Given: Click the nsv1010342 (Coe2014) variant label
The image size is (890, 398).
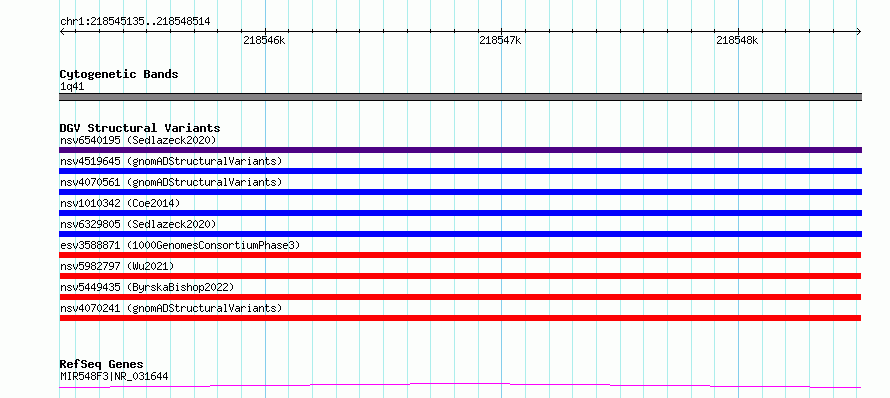Looking at the screenshot, I should 120,203.
